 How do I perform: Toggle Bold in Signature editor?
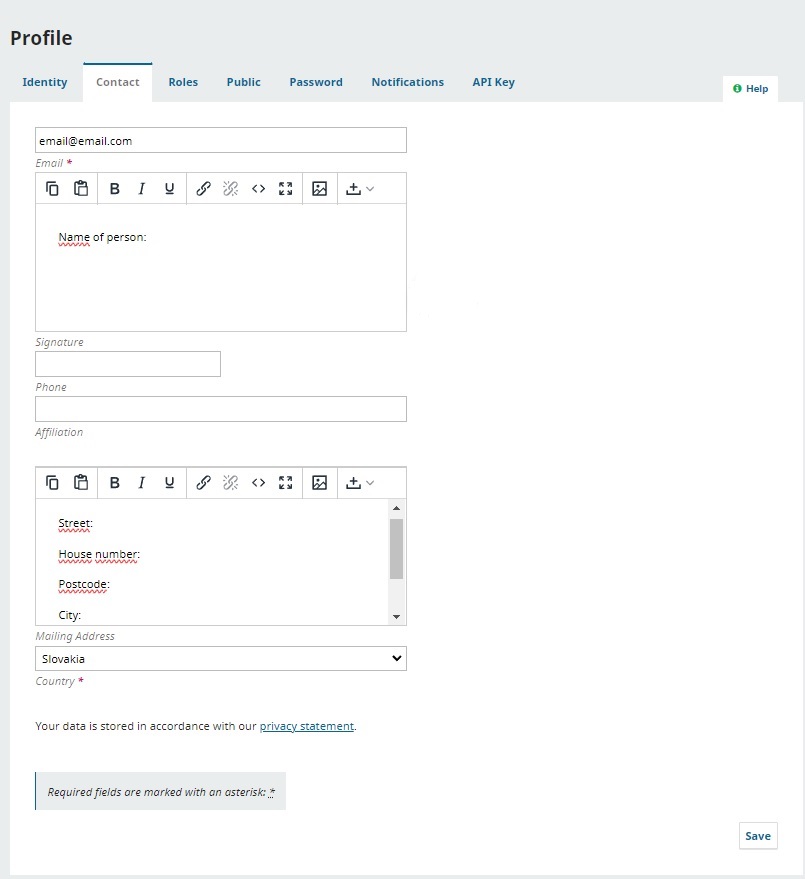114,189
